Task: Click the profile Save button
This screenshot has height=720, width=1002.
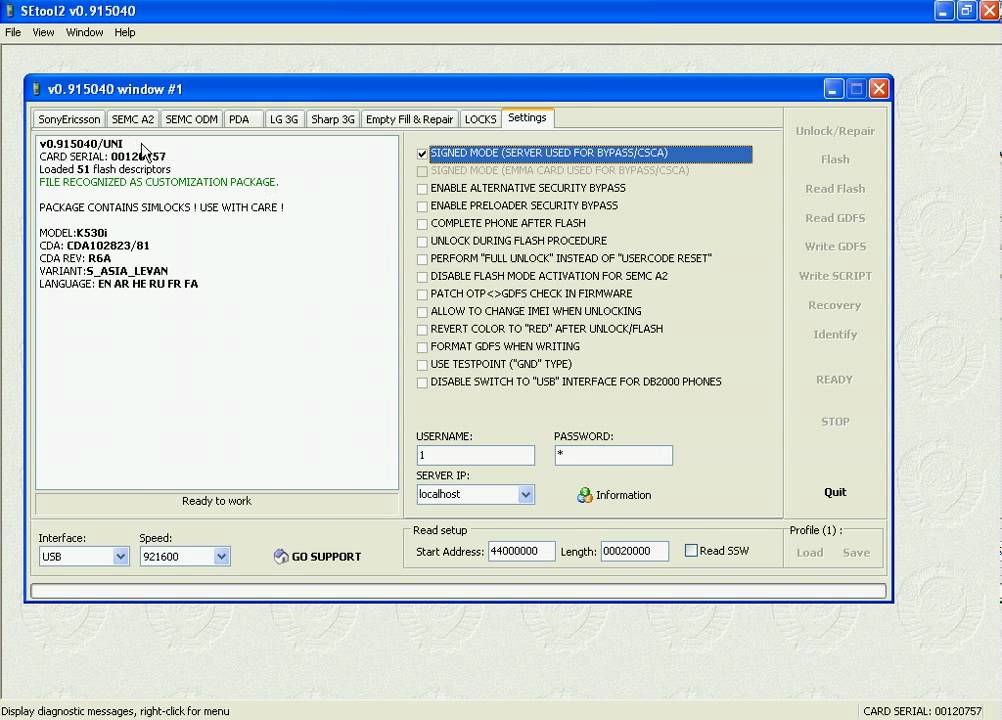Action: 856,553
